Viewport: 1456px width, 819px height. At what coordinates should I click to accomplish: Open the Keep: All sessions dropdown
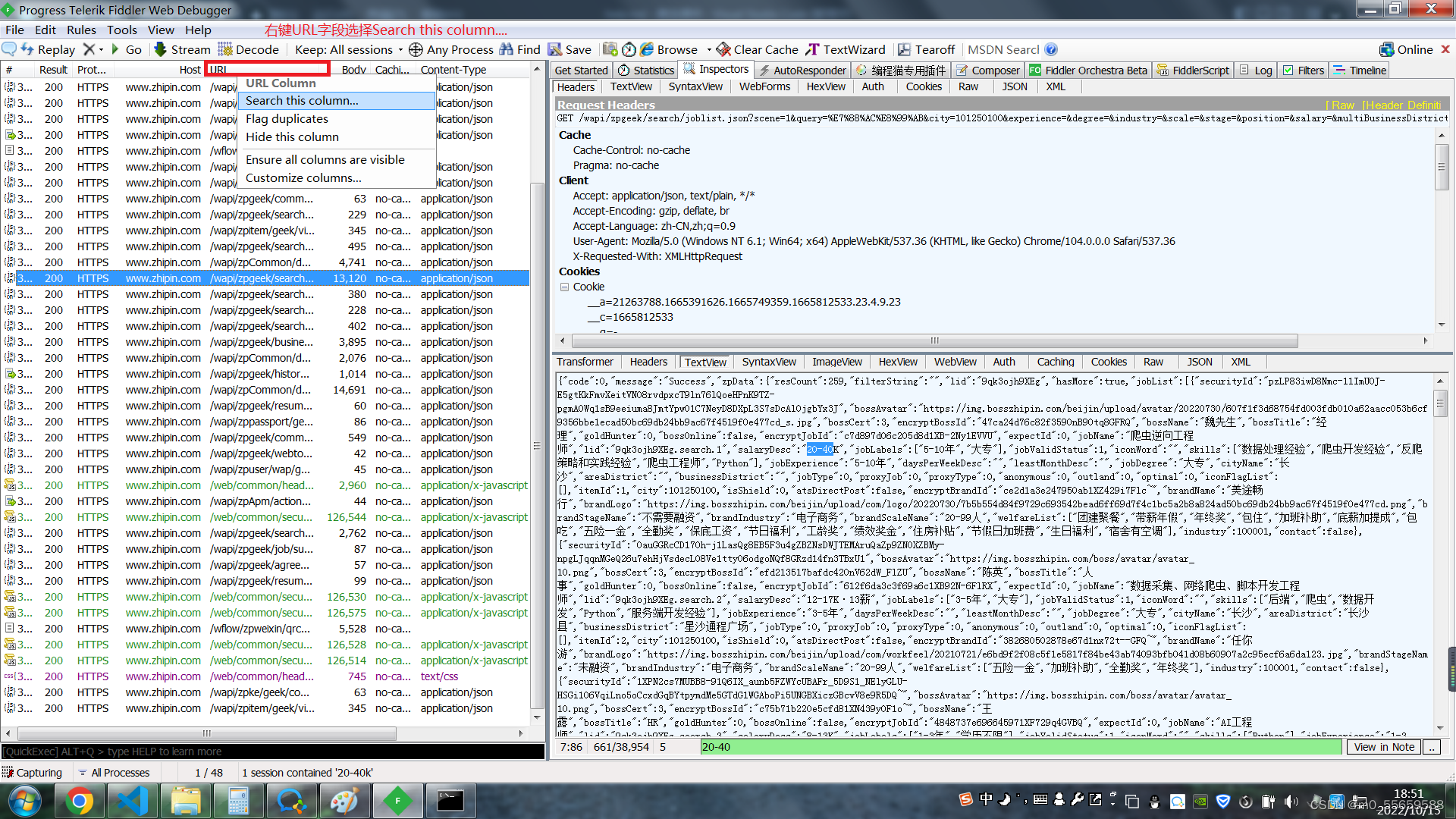348,49
